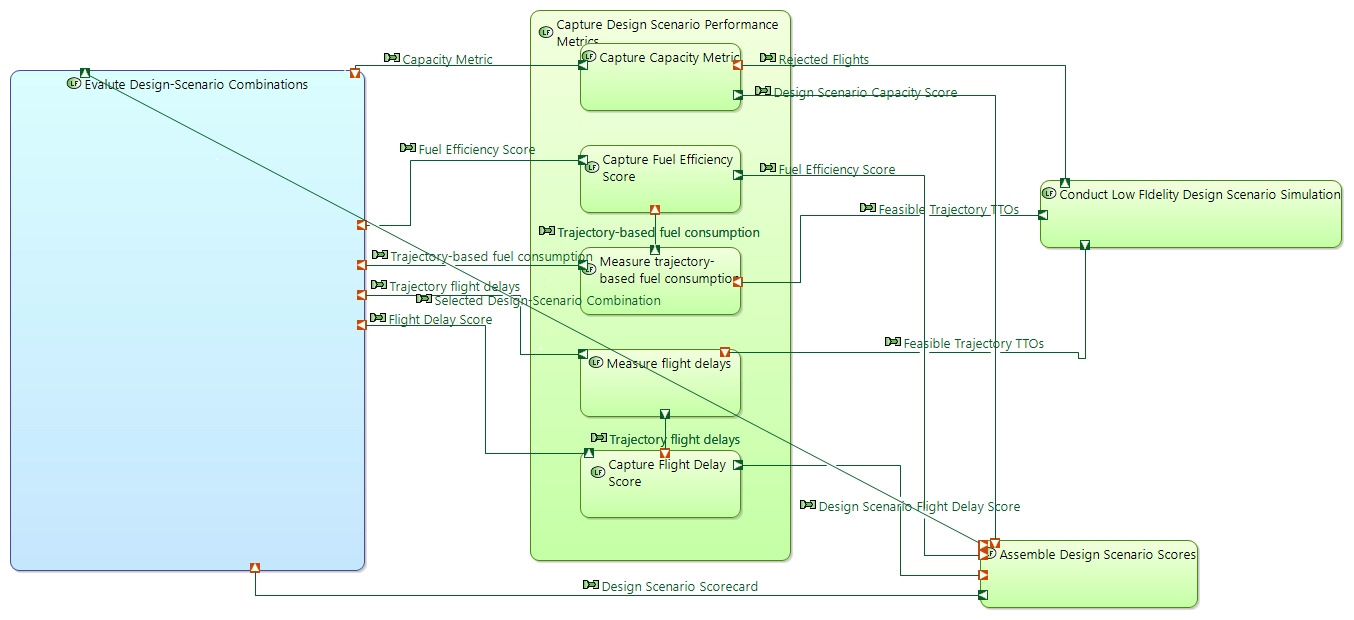The width and height of the screenshot is (1354, 620).
Task: Click the function icon of Measure flight delays
Action: click(x=595, y=363)
